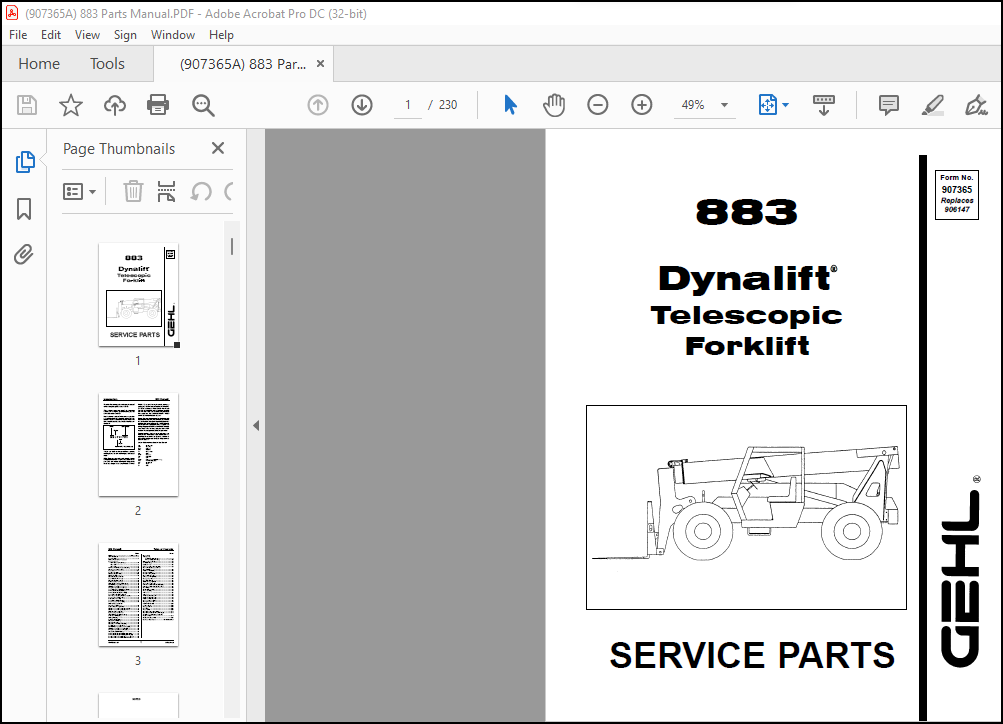Switch to the Tools tab
The image size is (1003, 724).
(107, 64)
